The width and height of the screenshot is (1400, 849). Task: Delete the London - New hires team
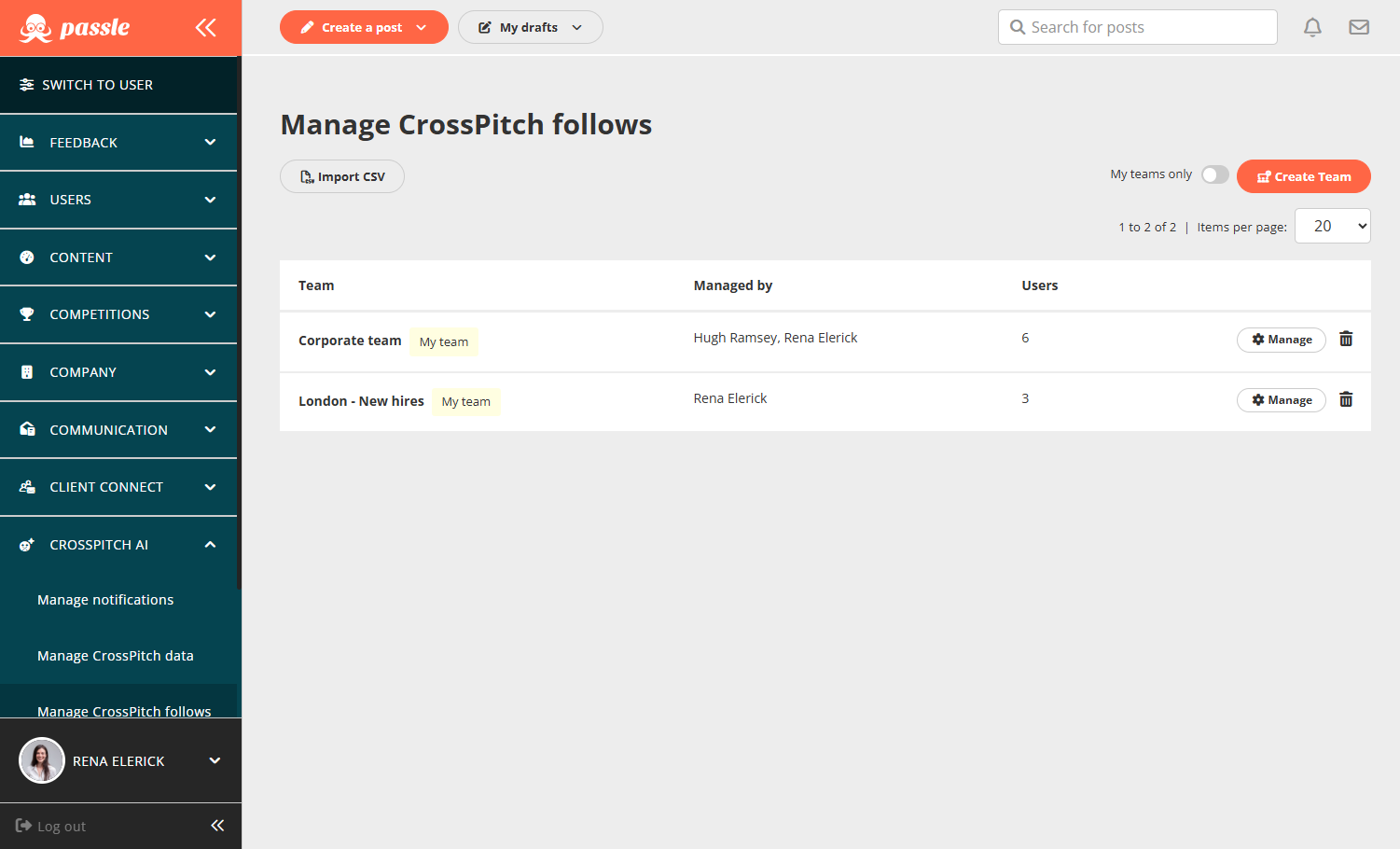click(1346, 399)
